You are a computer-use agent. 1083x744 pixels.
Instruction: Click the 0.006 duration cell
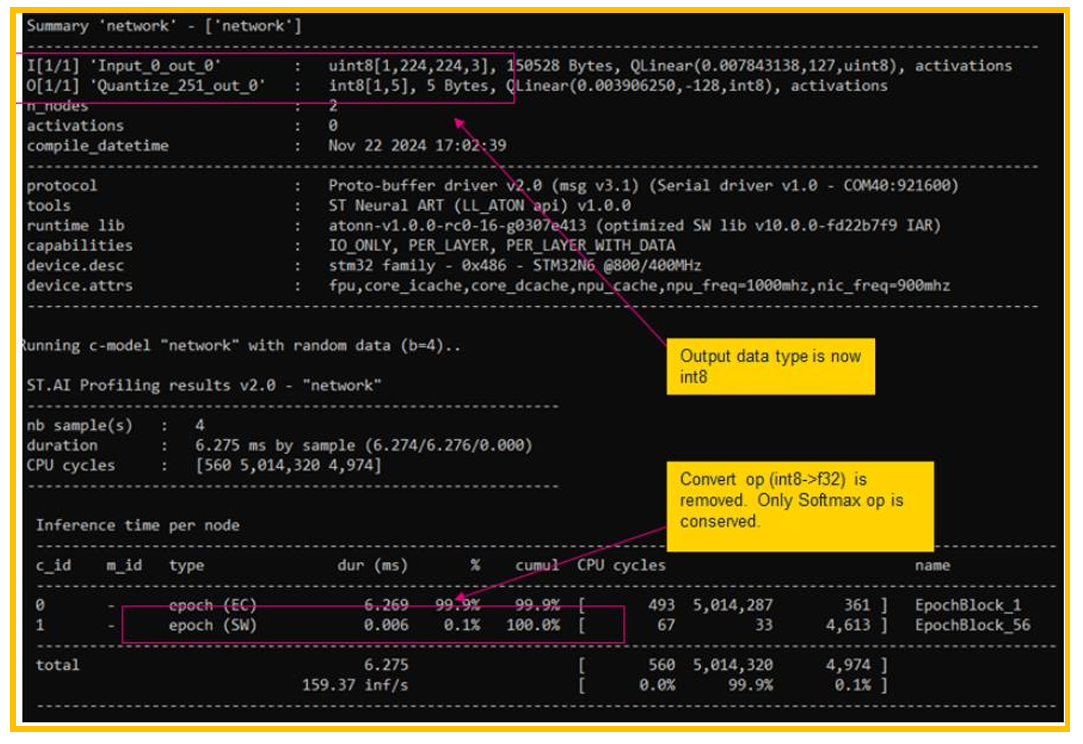386,626
